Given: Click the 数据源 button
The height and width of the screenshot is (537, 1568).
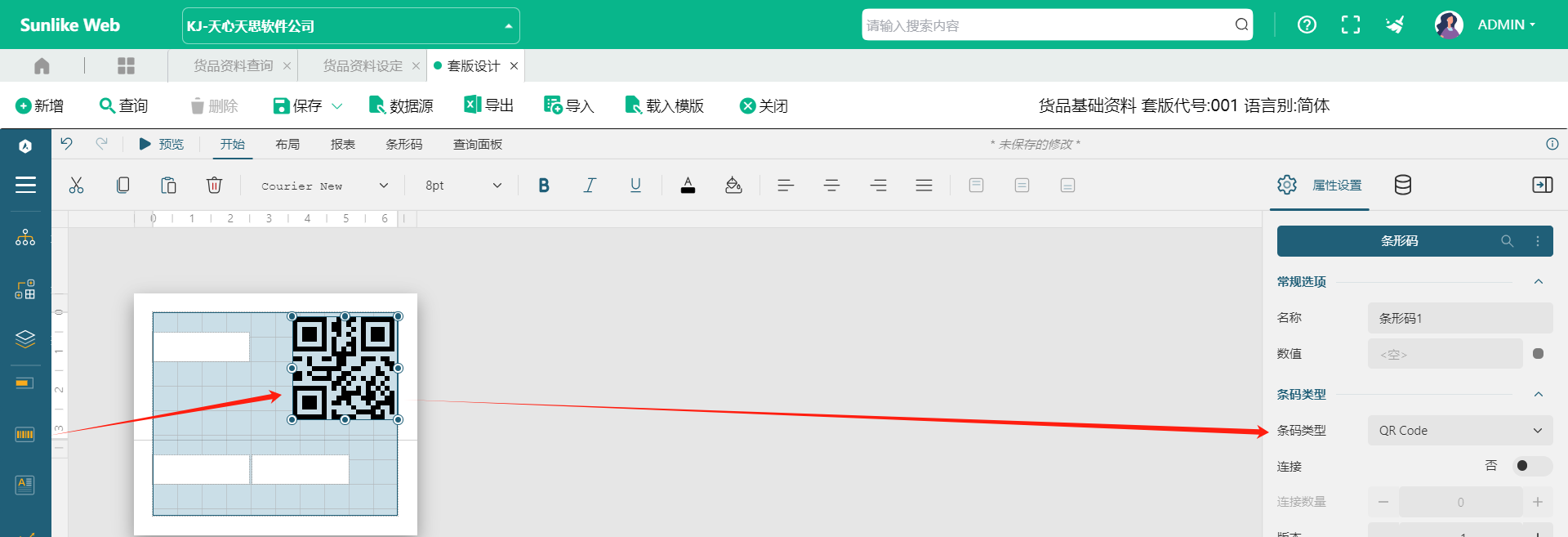Looking at the screenshot, I should click(401, 105).
